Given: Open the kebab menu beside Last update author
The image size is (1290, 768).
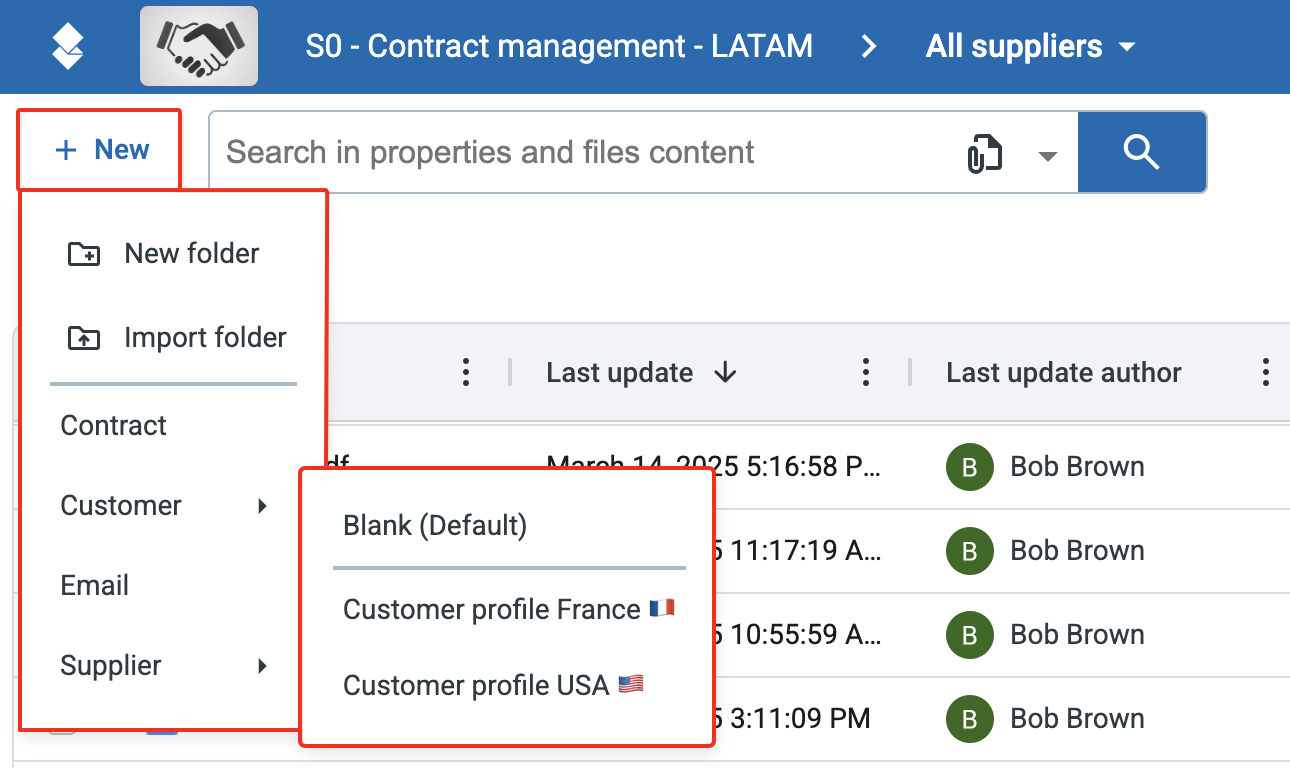Looking at the screenshot, I should pos(1265,372).
